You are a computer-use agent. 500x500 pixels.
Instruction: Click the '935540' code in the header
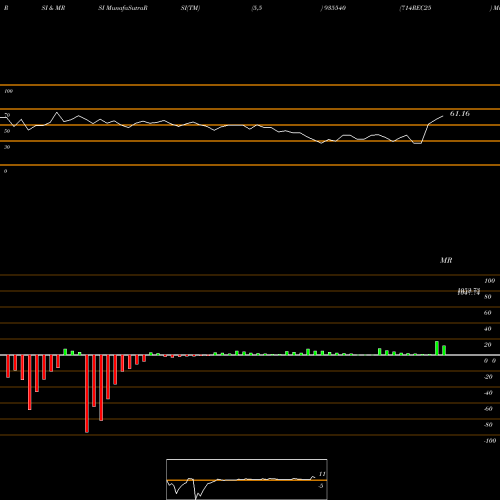click(335, 8)
